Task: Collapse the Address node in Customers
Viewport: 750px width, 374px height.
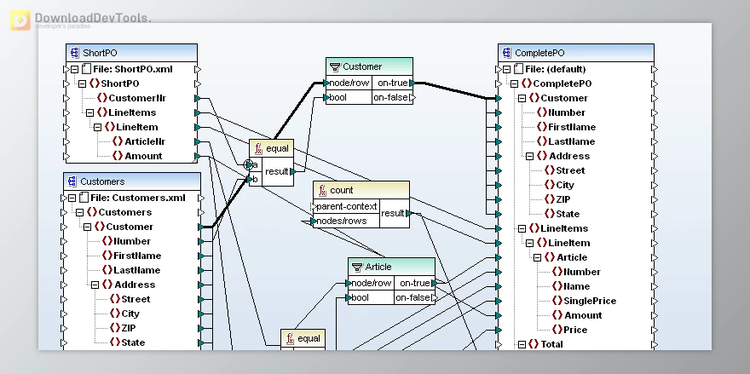Action: tap(95, 285)
